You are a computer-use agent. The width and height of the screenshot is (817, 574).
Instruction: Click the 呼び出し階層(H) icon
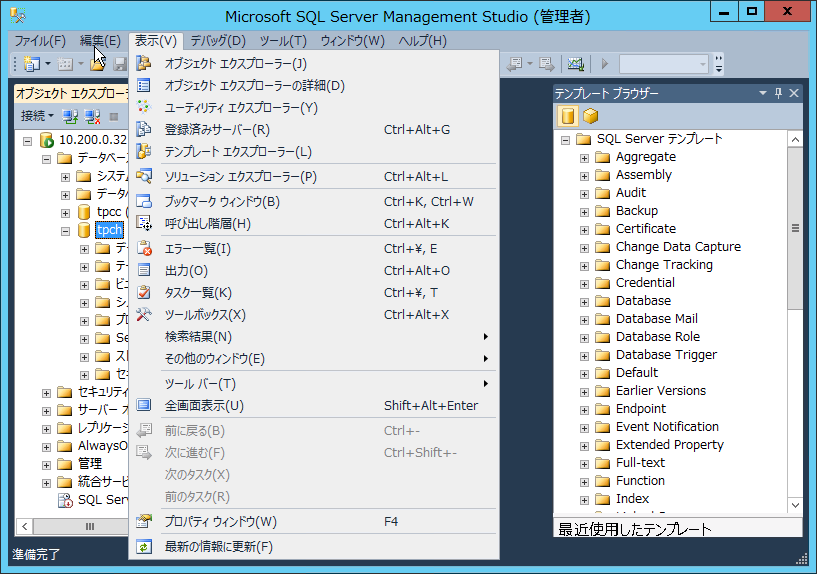pyautogui.click(x=144, y=223)
